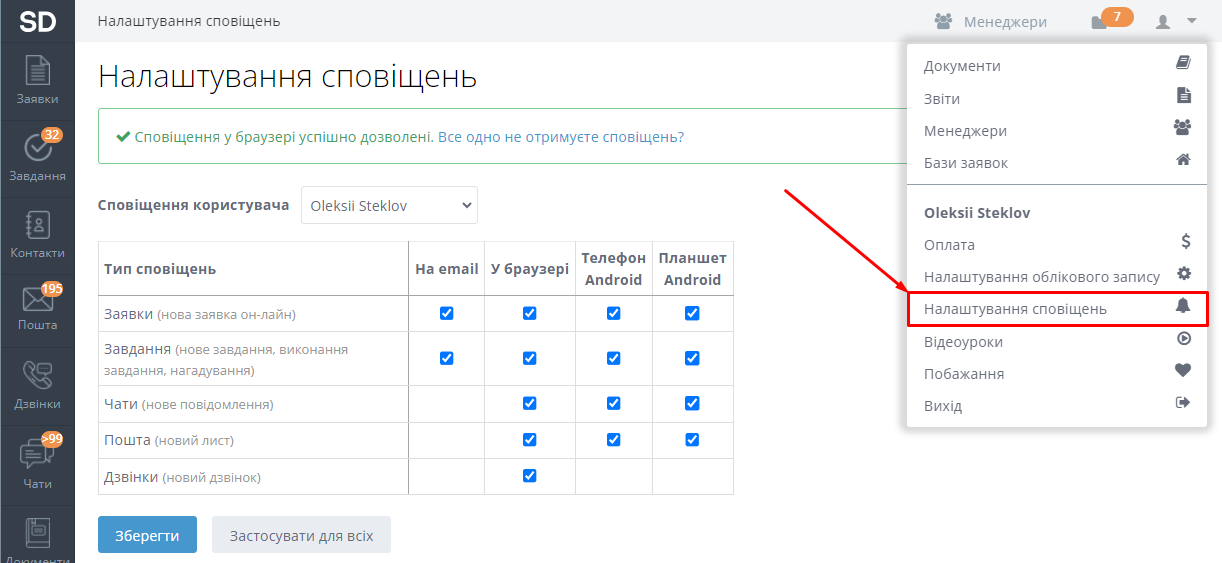Open Заявки in the left sidebar

click(37, 81)
